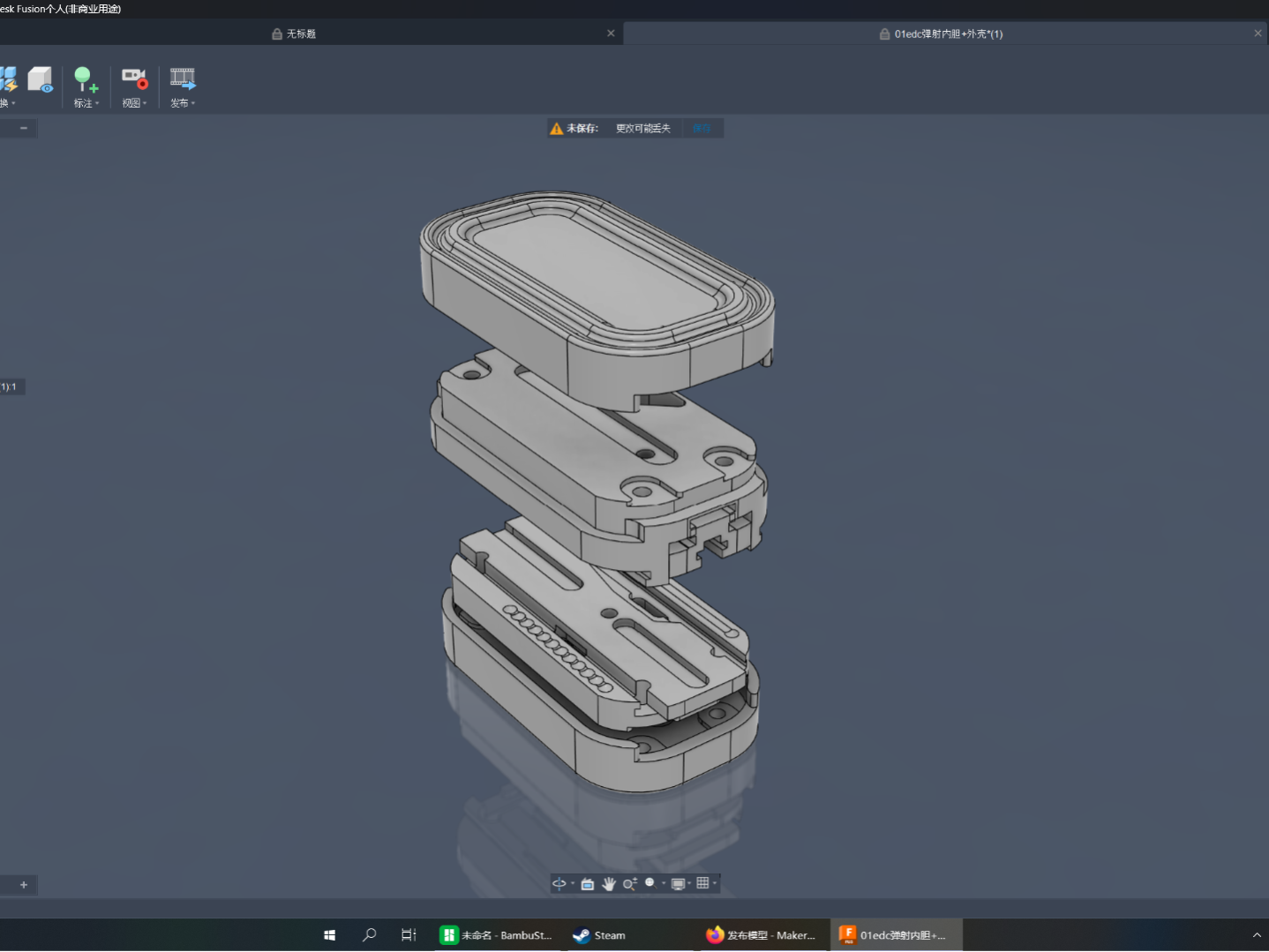Image resolution: width=1269 pixels, height=952 pixels.
Task: Expand the 标注 annotation dropdown
Action: click(86, 103)
